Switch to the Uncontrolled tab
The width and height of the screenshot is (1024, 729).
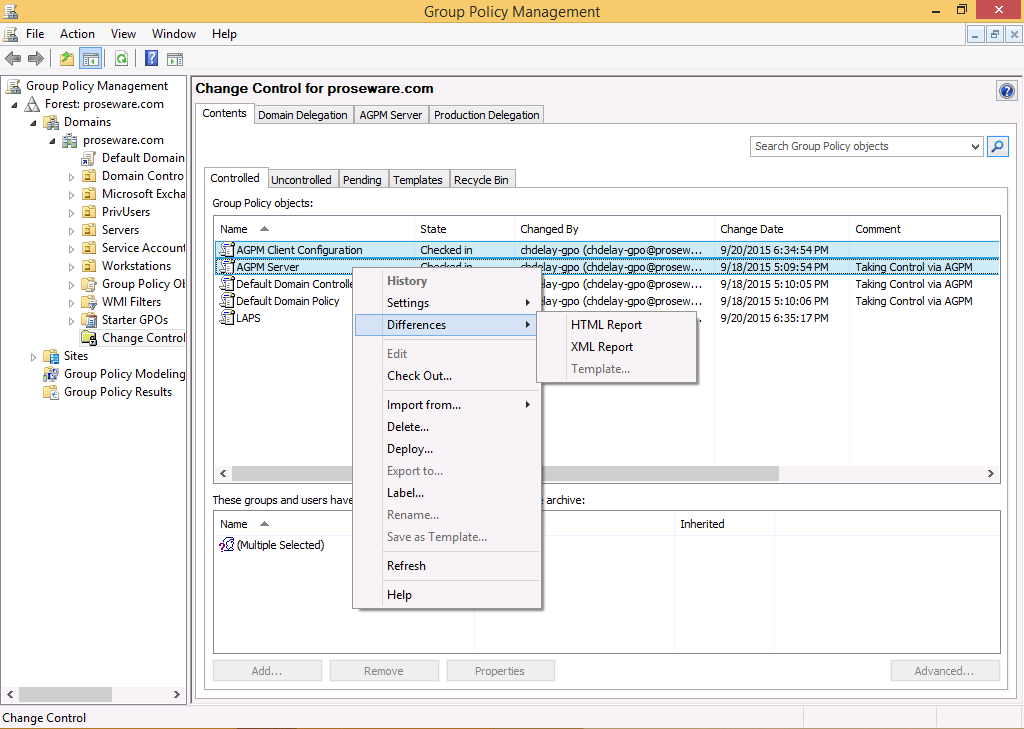[301, 180]
